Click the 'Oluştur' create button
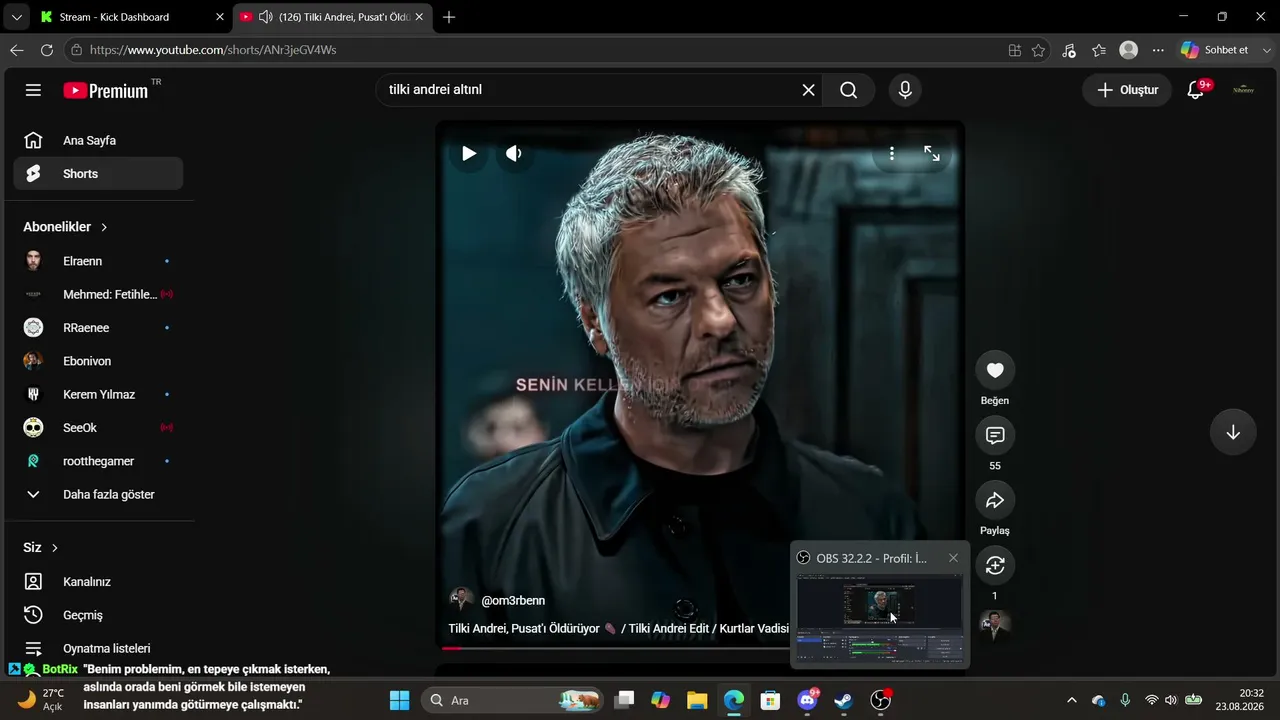This screenshot has width=1280, height=720. coord(1127,90)
